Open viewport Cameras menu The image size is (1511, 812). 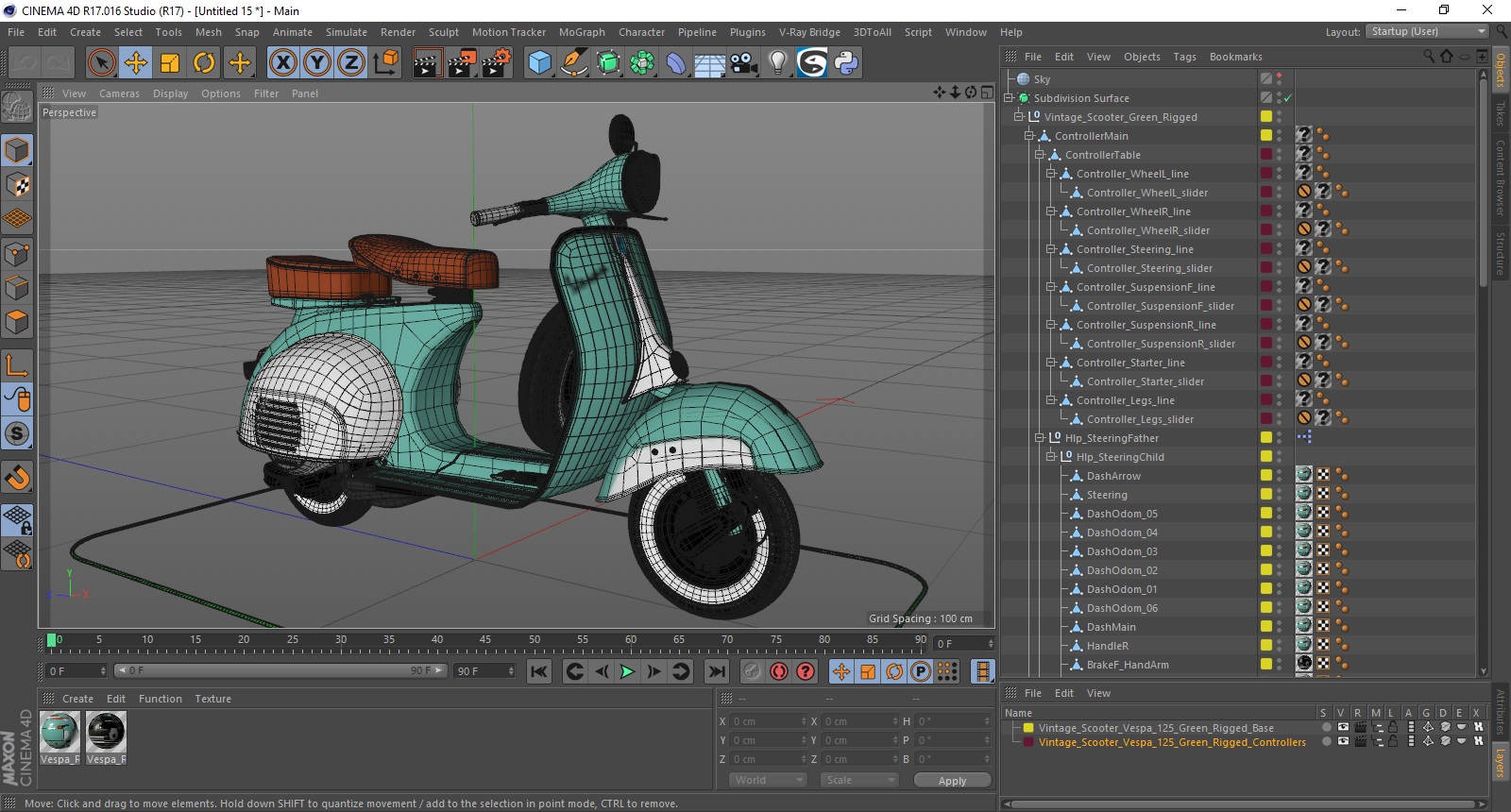coord(119,93)
